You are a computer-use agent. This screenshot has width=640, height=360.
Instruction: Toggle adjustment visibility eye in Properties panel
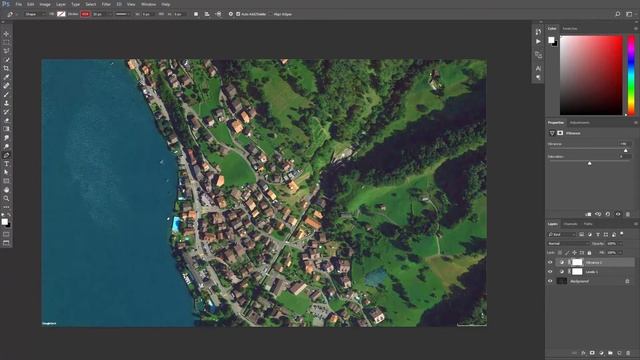618,214
